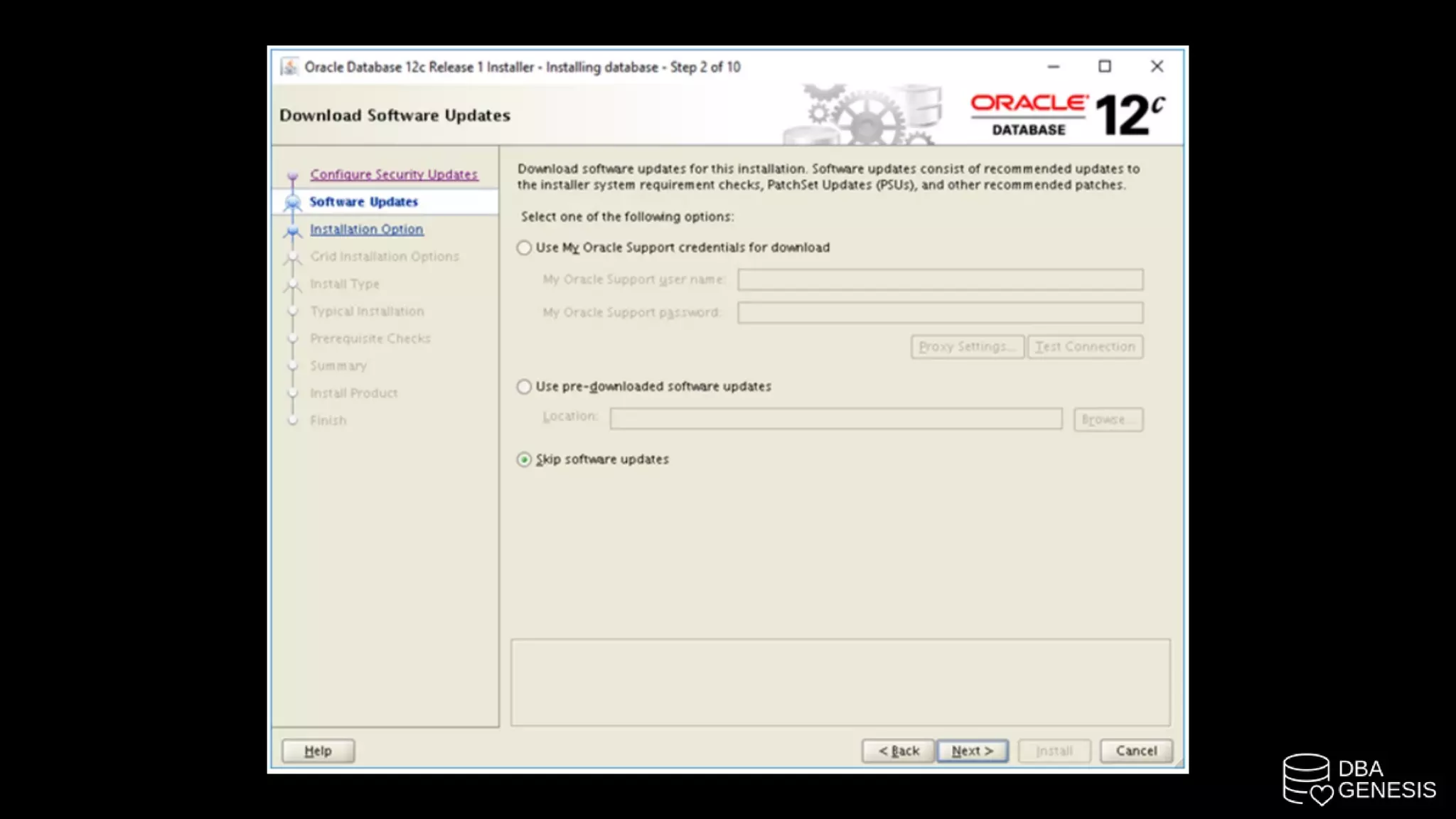Screen dimensions: 1456x819
Task: Maximize the installer window
Action: (x=1105, y=67)
